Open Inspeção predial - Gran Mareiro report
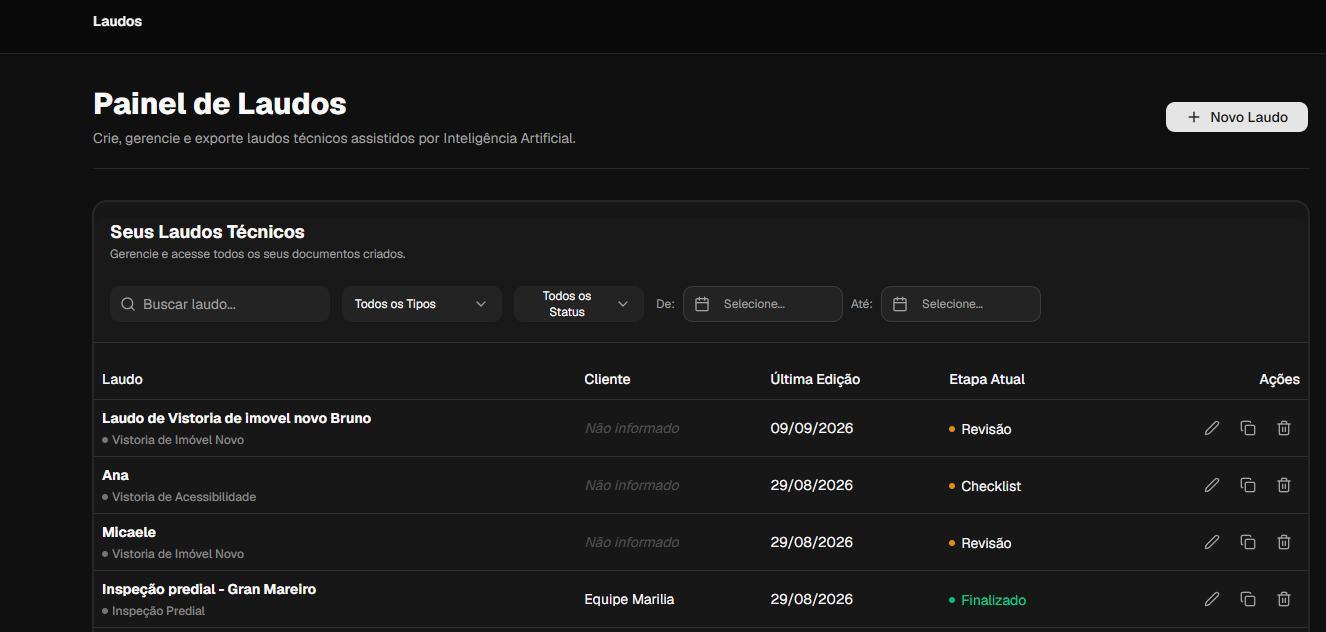The width and height of the screenshot is (1326, 632). [209, 589]
